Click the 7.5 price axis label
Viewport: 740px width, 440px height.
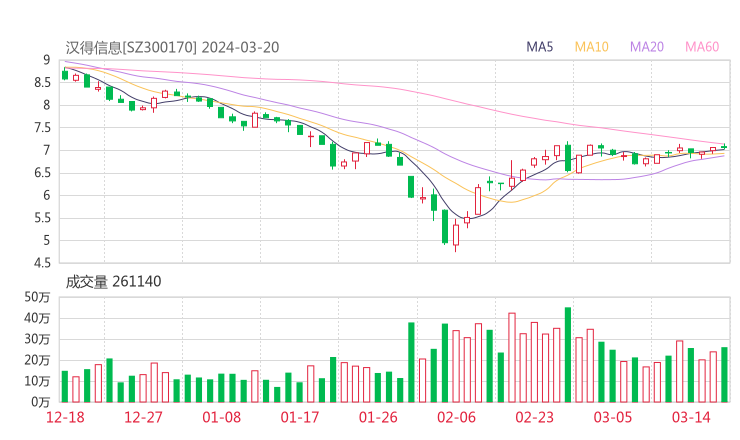pos(42,128)
